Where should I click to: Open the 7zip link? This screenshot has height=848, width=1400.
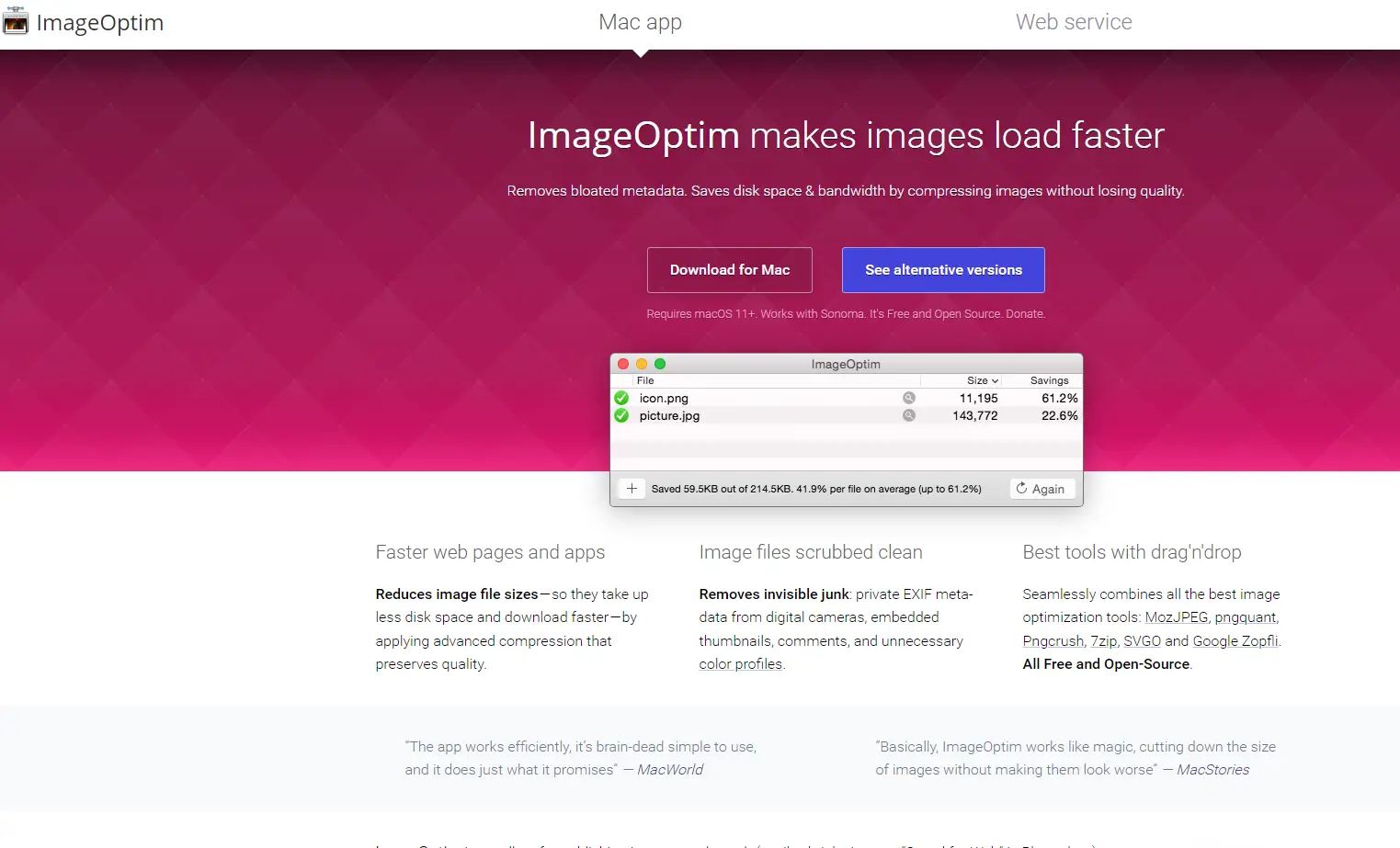[x=1104, y=641]
